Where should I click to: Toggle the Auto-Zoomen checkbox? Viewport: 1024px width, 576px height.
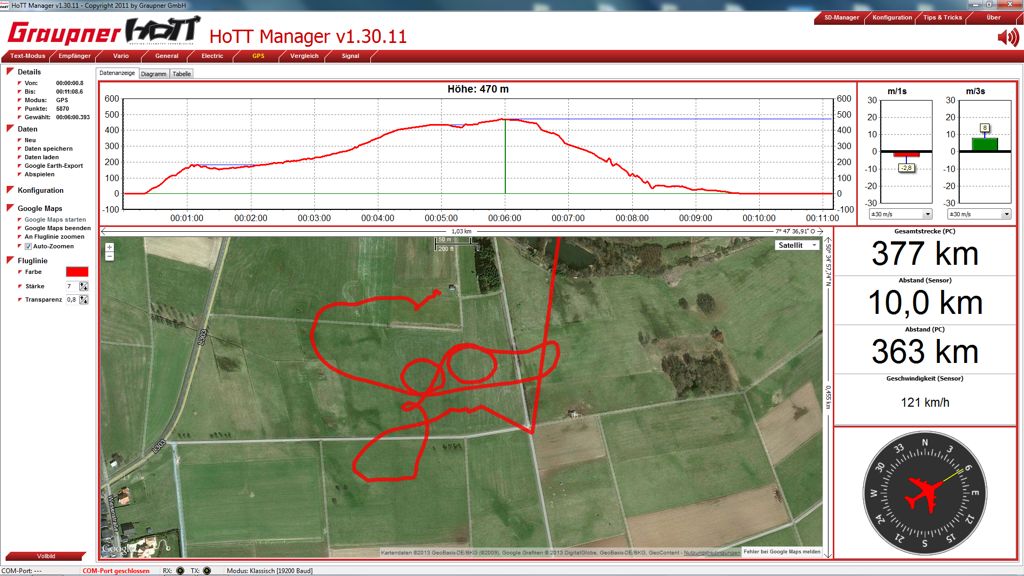coord(28,246)
